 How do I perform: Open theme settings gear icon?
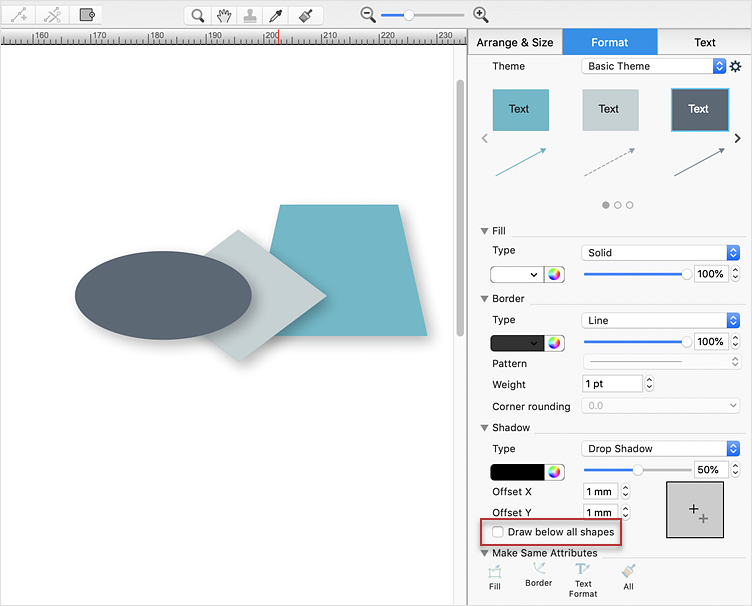coord(736,66)
